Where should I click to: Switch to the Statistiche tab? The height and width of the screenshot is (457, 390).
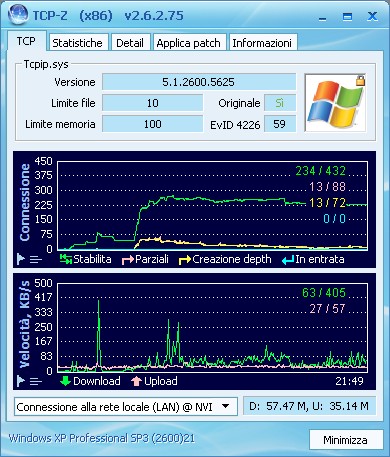tap(79, 42)
